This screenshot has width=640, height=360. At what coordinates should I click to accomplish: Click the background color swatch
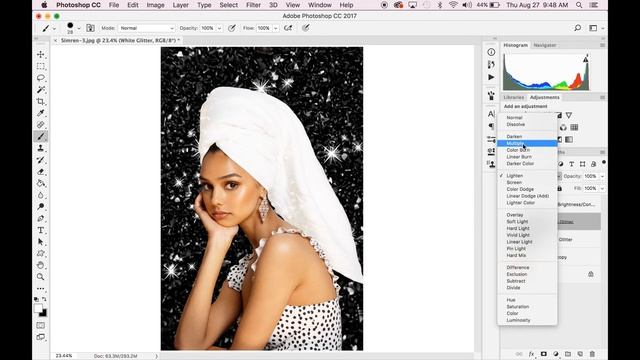pos(43,313)
